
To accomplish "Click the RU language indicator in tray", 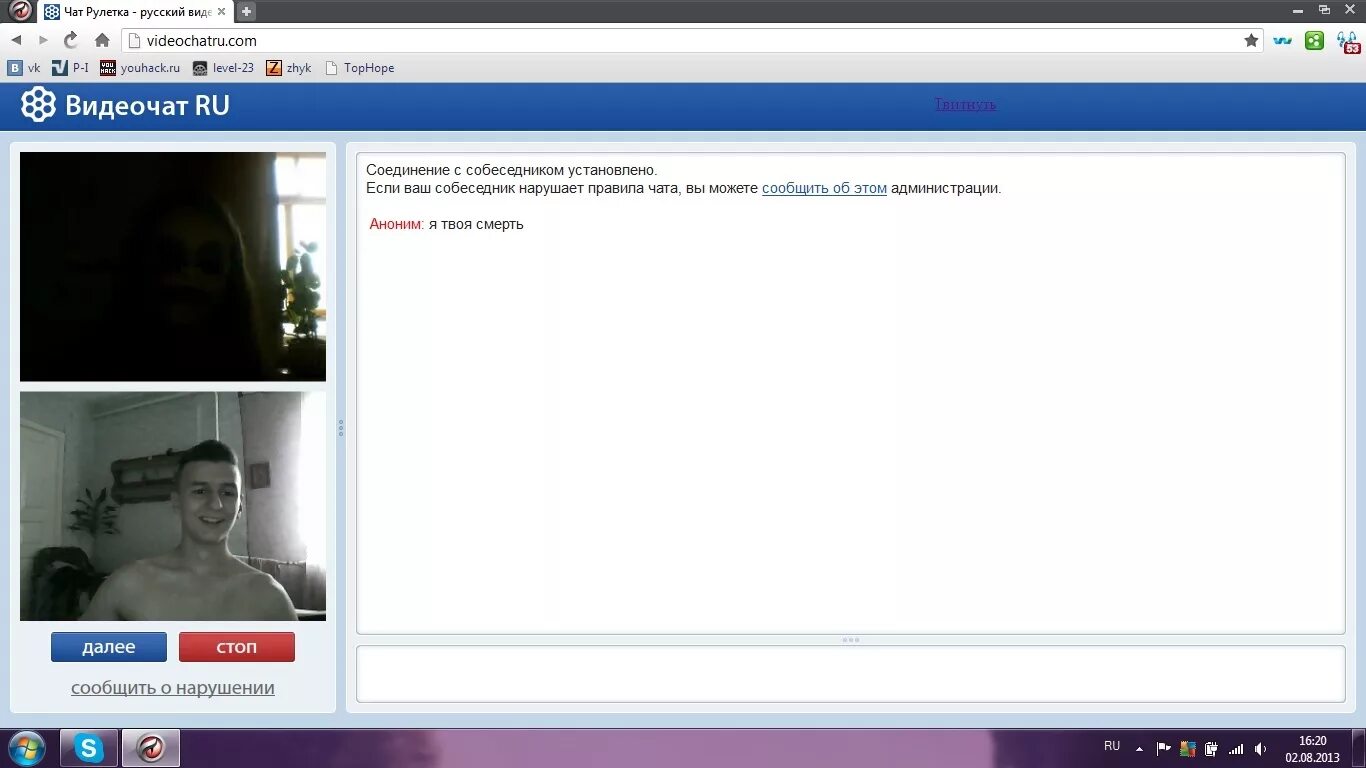I will 1112,746.
